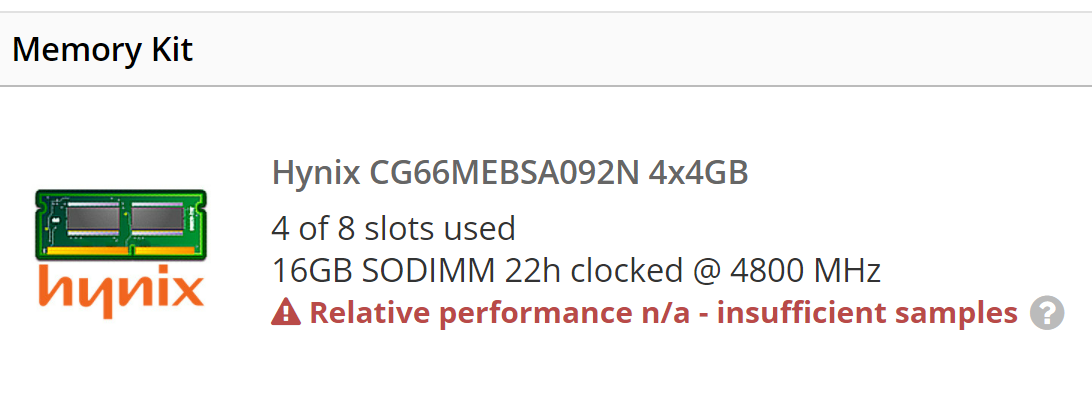Click the gray question mark help icon
The height and width of the screenshot is (400, 1092).
tap(1046, 313)
